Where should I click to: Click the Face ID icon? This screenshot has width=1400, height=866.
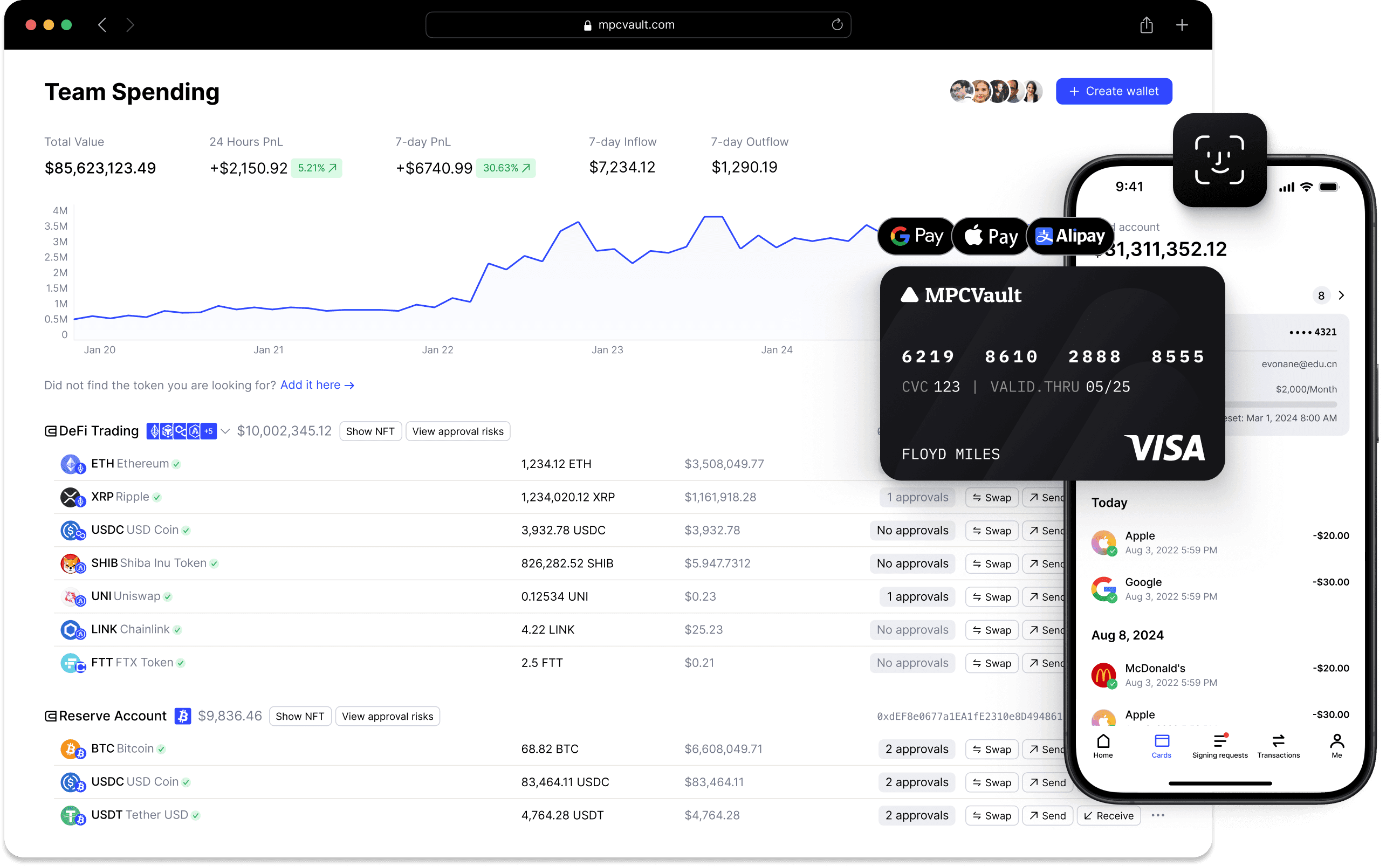(x=1219, y=160)
